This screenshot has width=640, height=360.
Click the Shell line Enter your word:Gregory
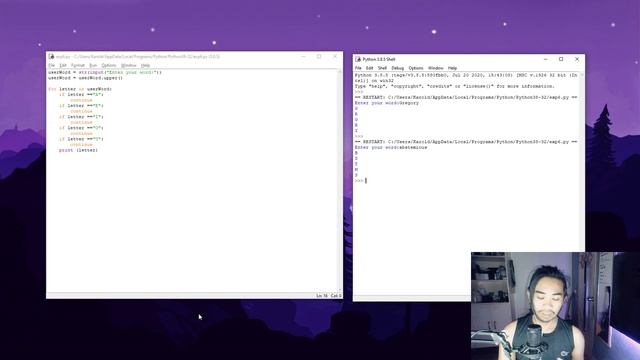click(387, 103)
